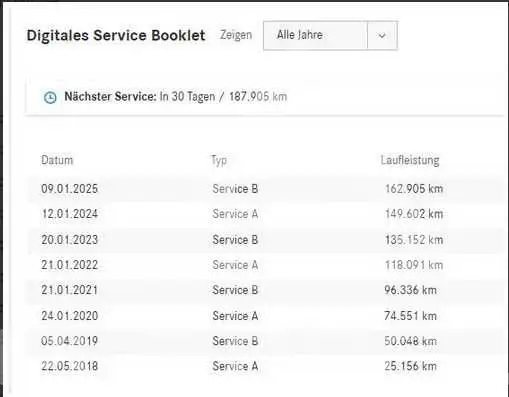Open the 24.01.2020 service record

[x=265, y=316]
